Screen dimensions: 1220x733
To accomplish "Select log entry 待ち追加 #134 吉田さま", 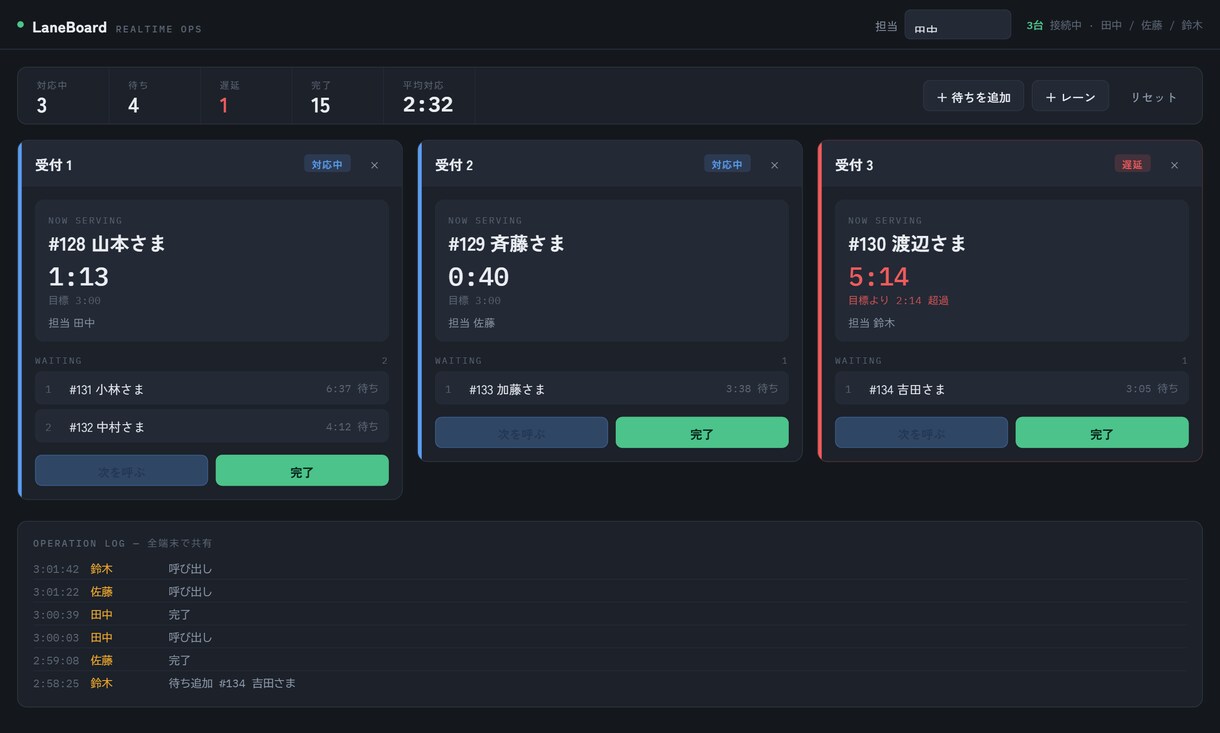I will [609, 684].
